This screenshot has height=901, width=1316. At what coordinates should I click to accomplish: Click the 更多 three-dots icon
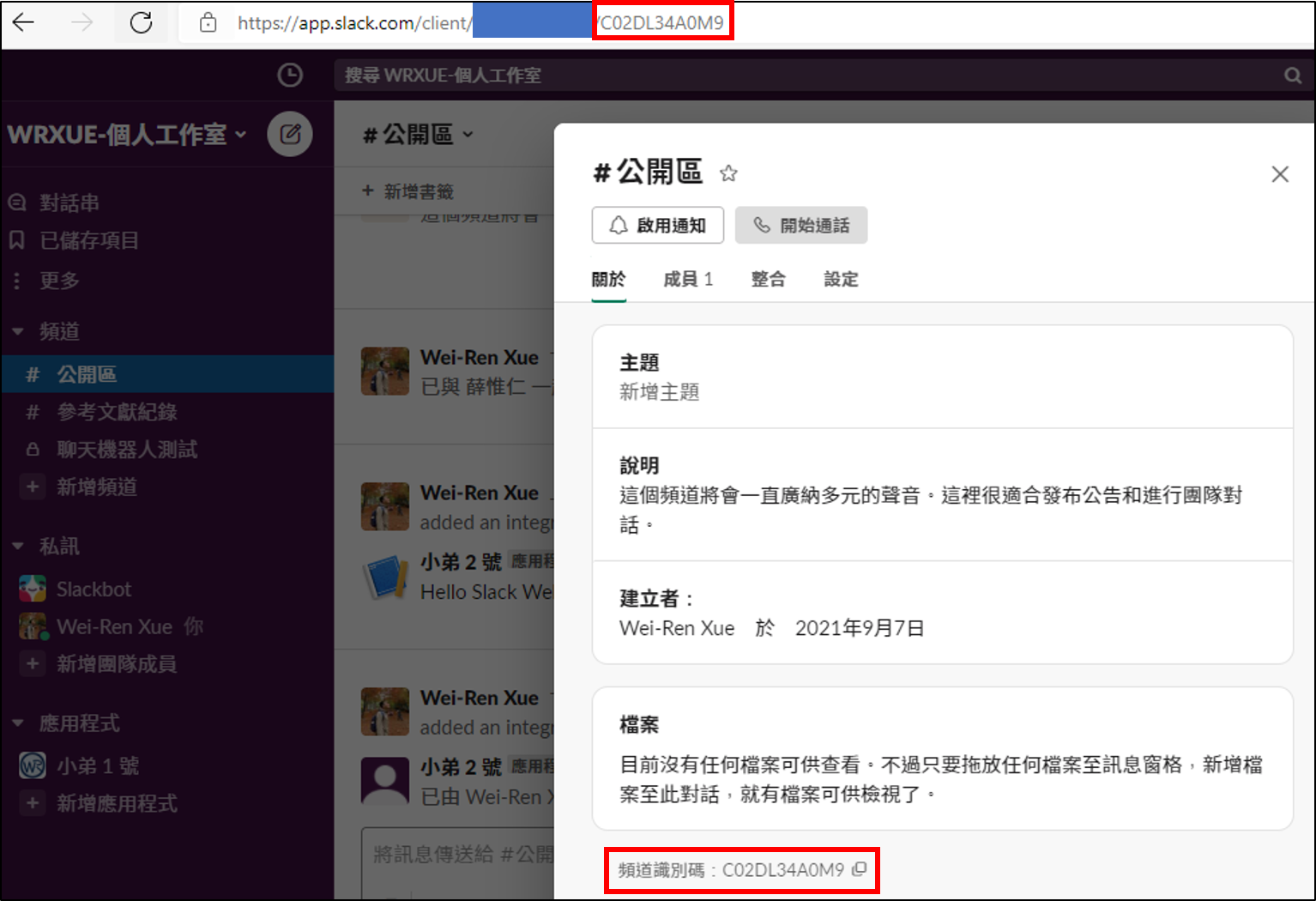coord(17,281)
